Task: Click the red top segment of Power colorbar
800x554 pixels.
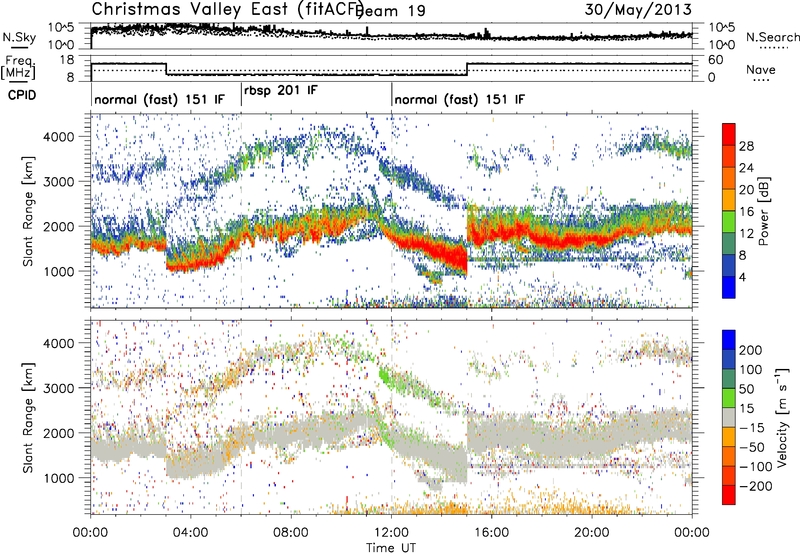Action: pos(729,134)
